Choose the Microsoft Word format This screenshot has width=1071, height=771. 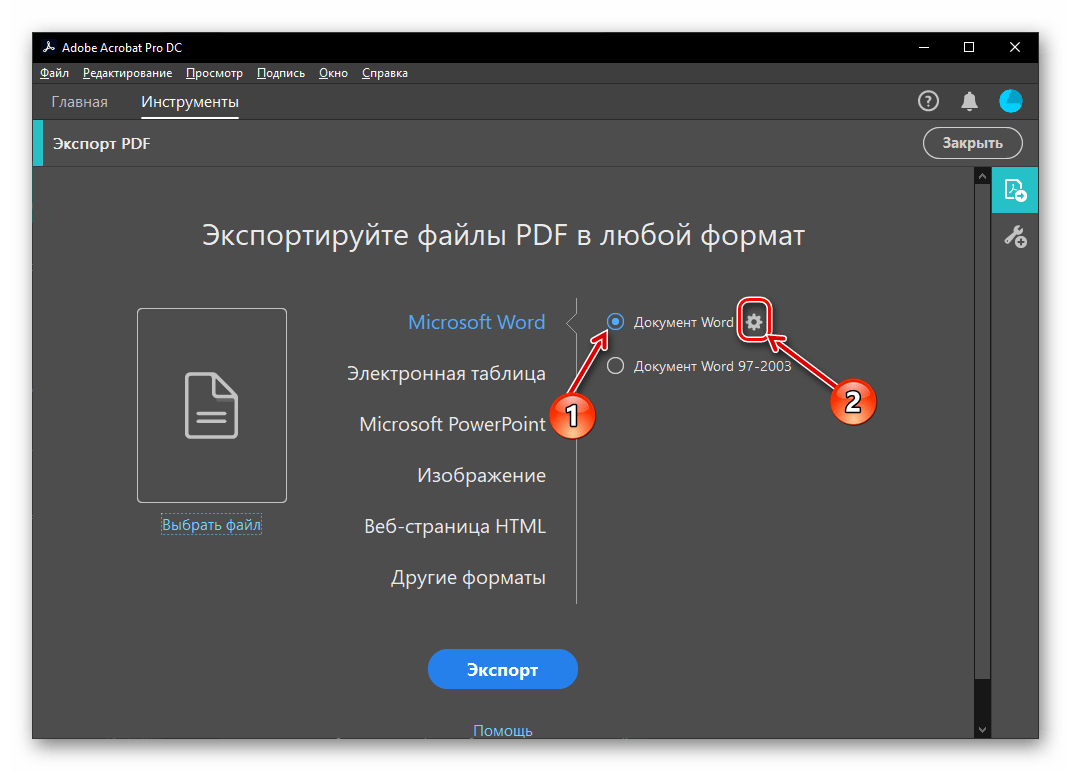click(477, 322)
